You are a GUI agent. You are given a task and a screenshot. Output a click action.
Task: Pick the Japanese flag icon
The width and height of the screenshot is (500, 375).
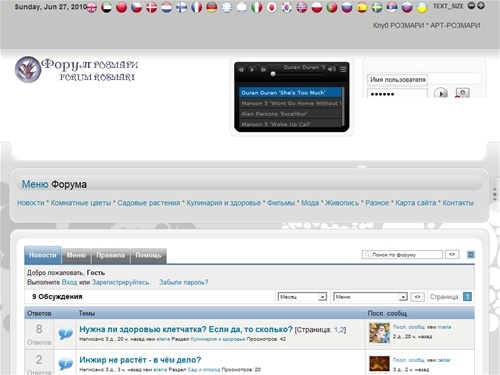pyautogui.click(x=272, y=7)
